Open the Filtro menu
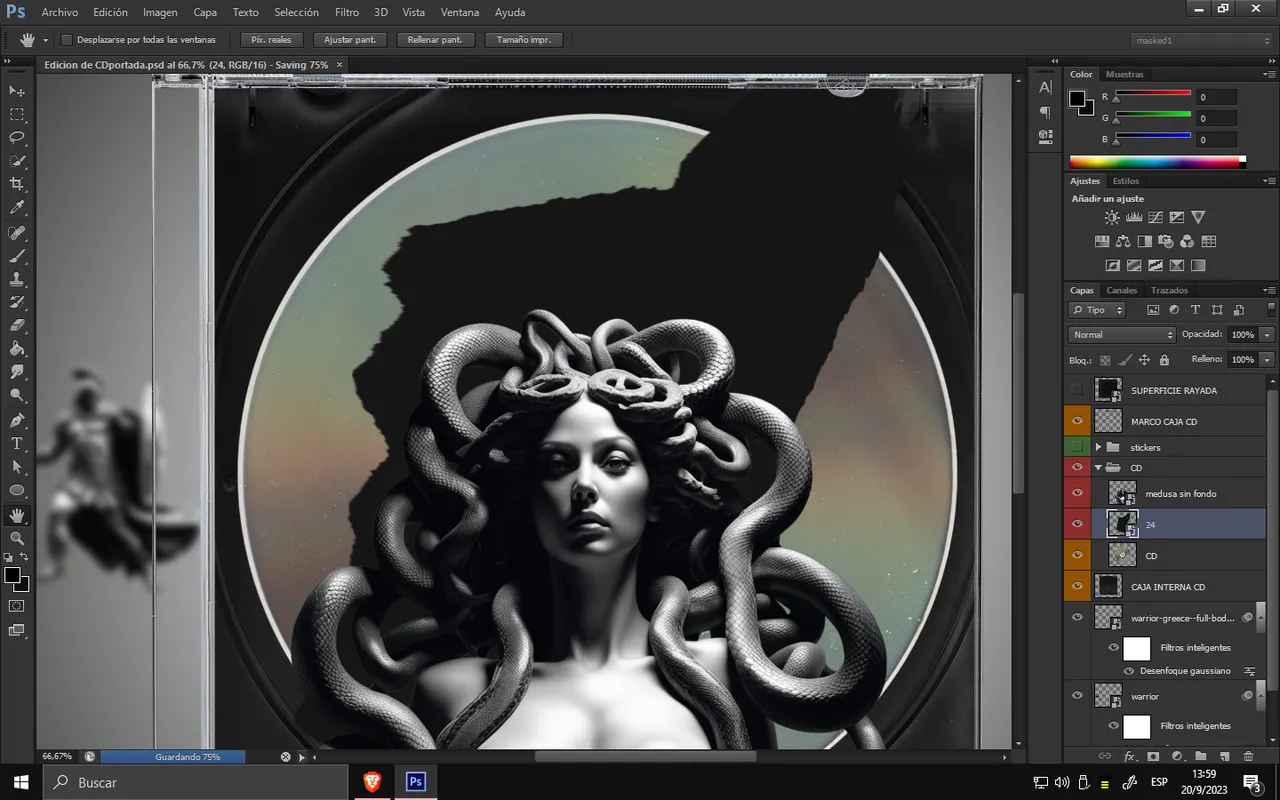Image resolution: width=1280 pixels, height=800 pixels. (x=347, y=12)
